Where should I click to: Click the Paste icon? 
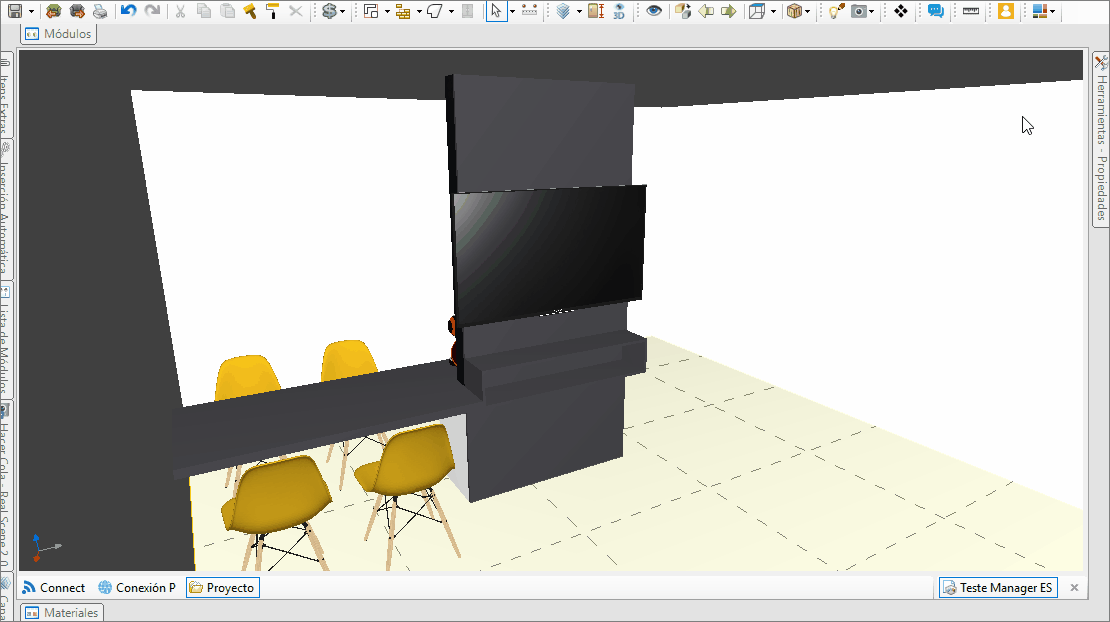227,11
